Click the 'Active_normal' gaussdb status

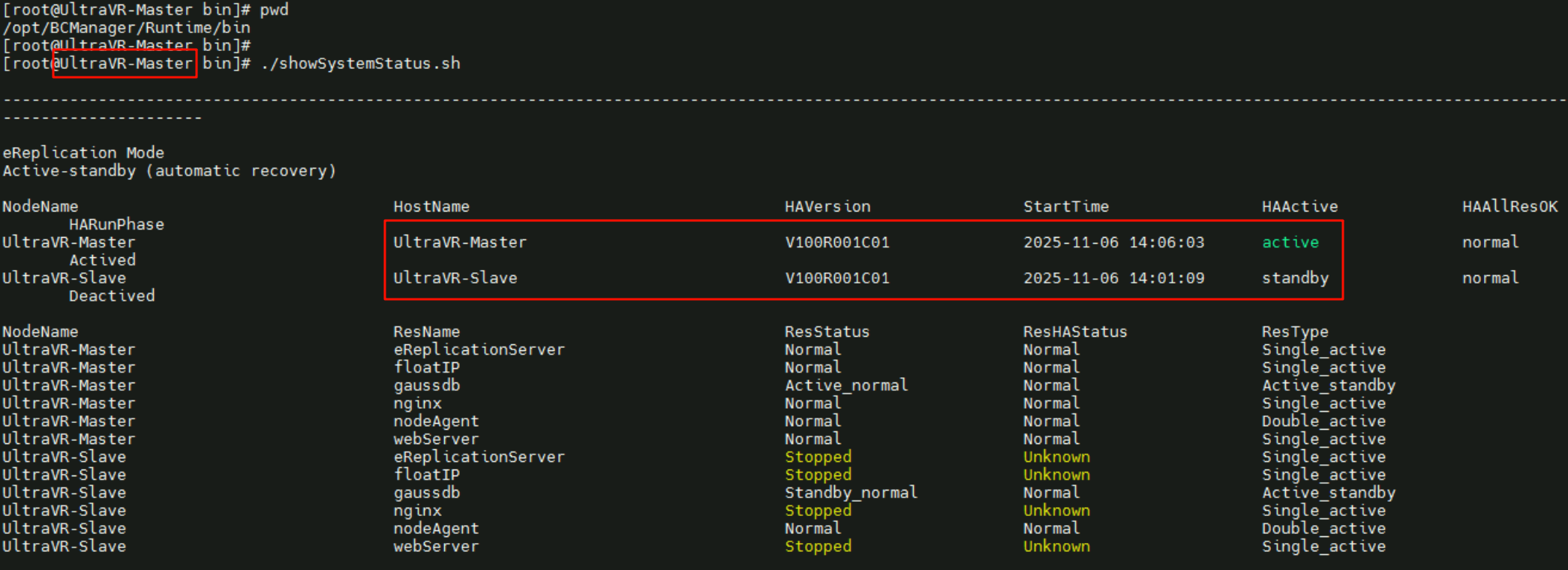(846, 385)
